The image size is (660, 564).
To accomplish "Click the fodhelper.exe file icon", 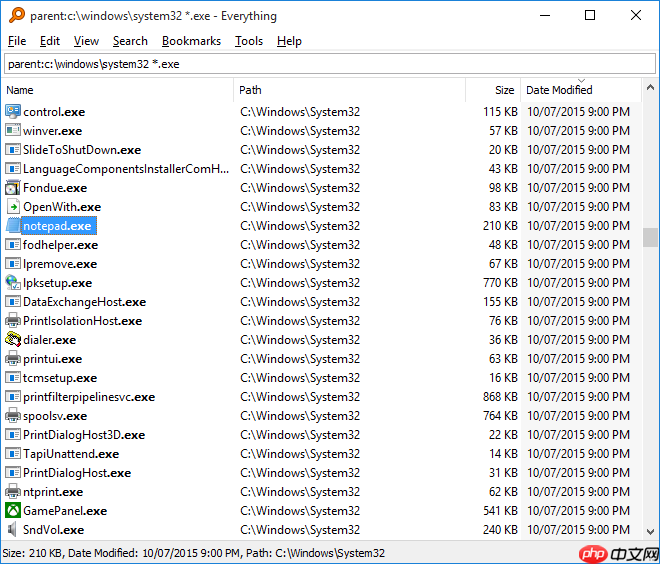I will (13, 245).
